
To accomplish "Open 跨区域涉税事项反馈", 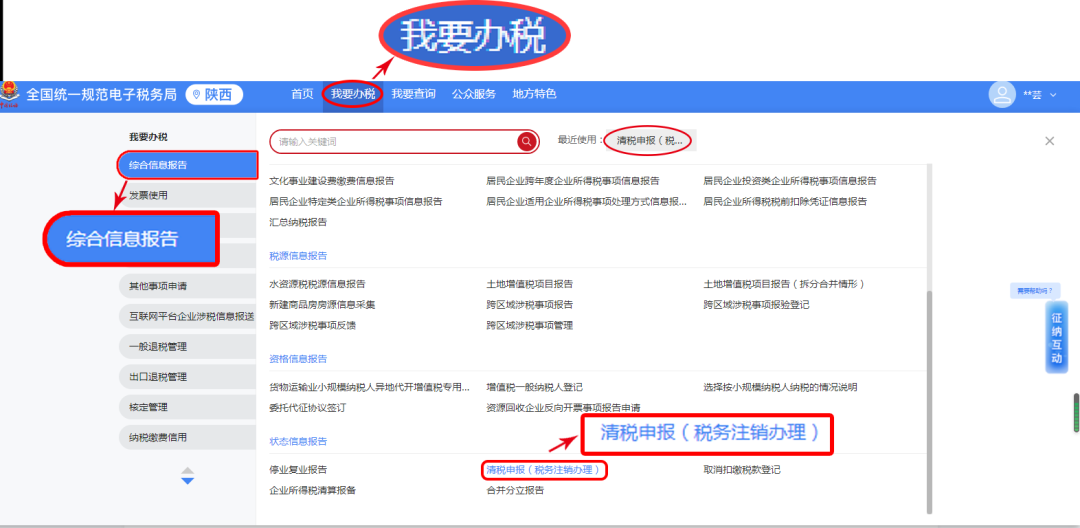I will 313,325.
